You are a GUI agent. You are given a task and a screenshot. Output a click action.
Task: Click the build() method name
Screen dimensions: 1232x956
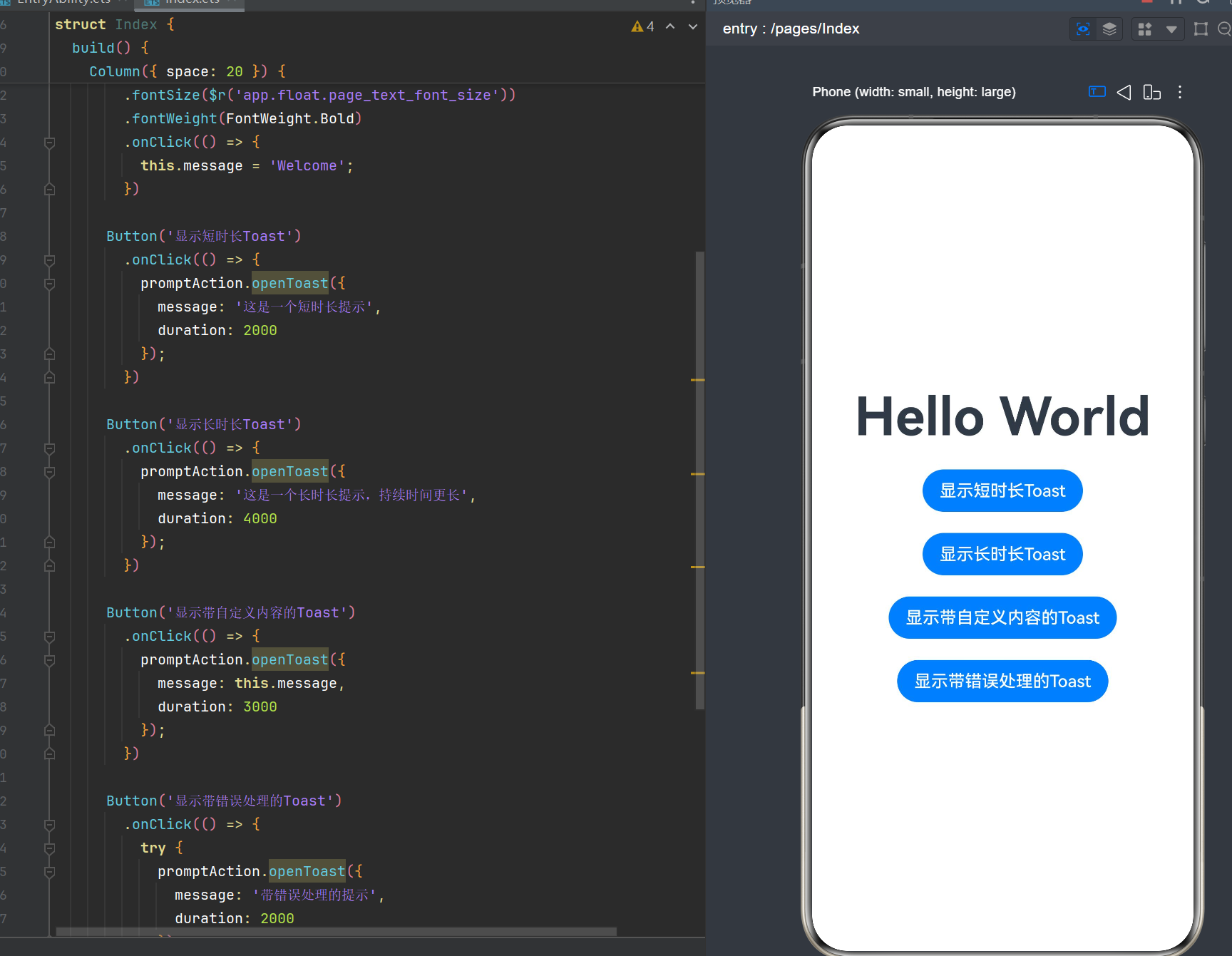tap(101, 48)
